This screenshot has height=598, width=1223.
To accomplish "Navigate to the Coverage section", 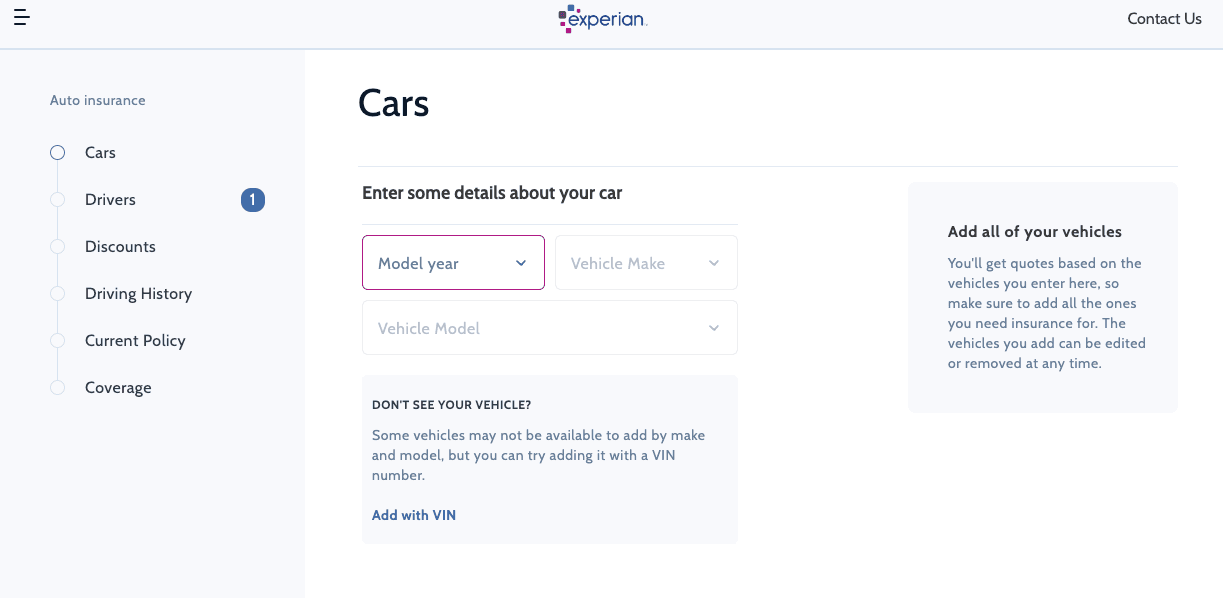I will point(118,387).
